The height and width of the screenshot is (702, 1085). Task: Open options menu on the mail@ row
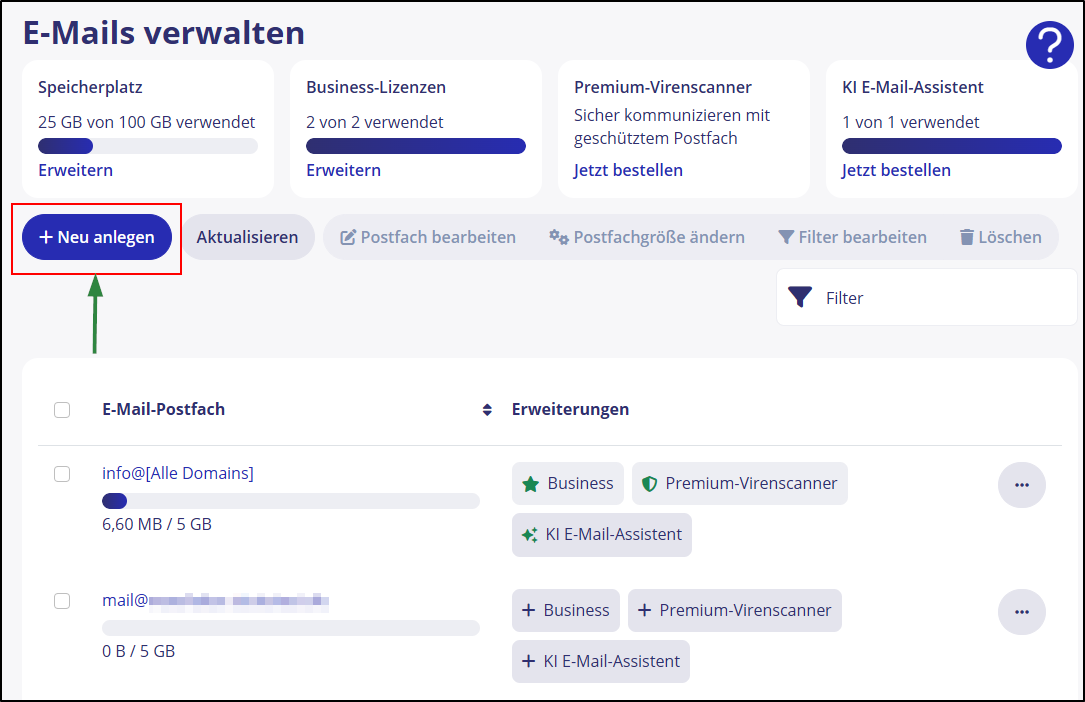click(x=1022, y=611)
